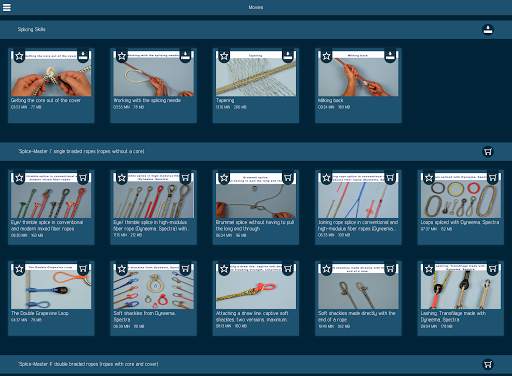Add Lashing Transfilage video to cart

click(x=493, y=269)
